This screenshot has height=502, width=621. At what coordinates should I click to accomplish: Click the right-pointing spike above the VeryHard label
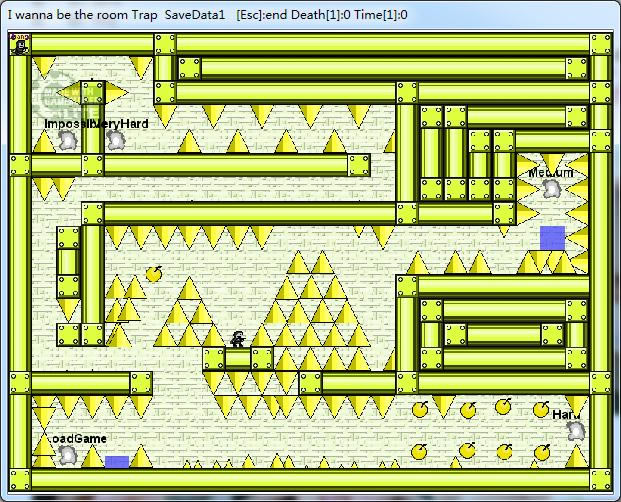point(117,94)
